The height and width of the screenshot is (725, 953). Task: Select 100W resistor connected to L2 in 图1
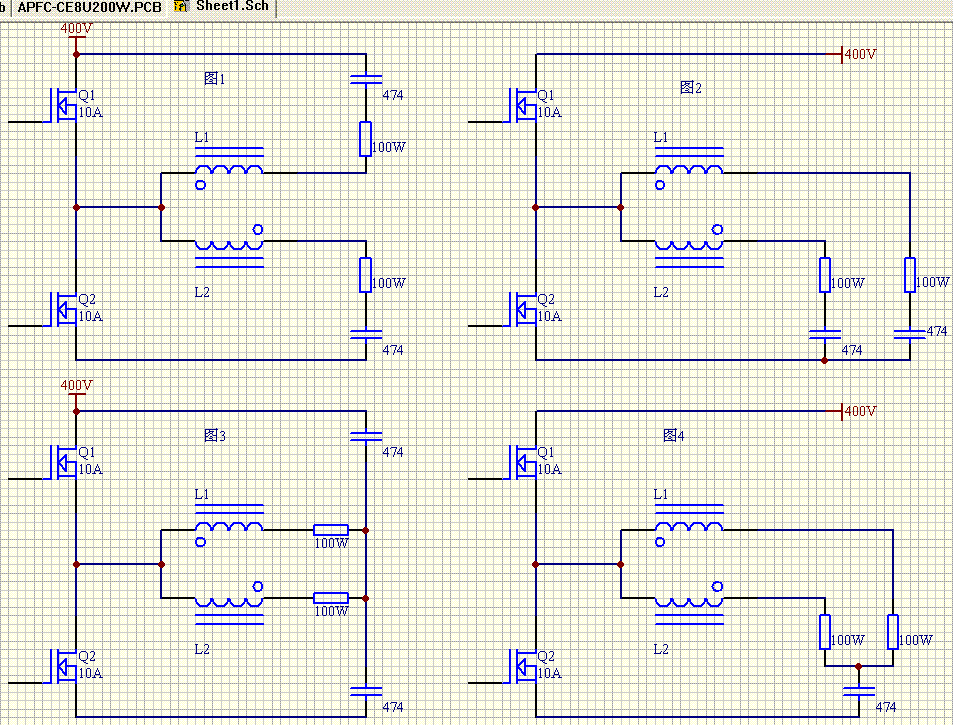365,275
